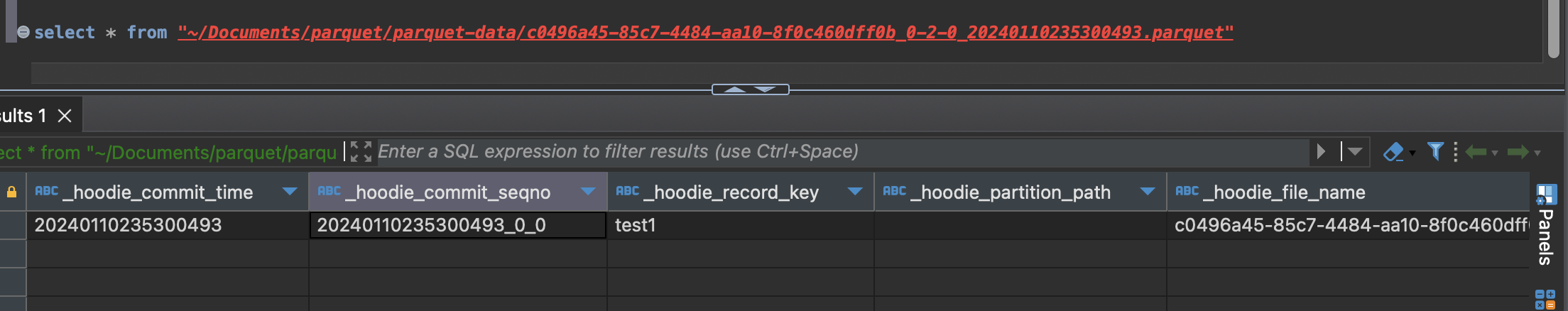Viewport: 1568px width, 311px height.
Task: Select the Results 1 tab
Action: point(23,116)
